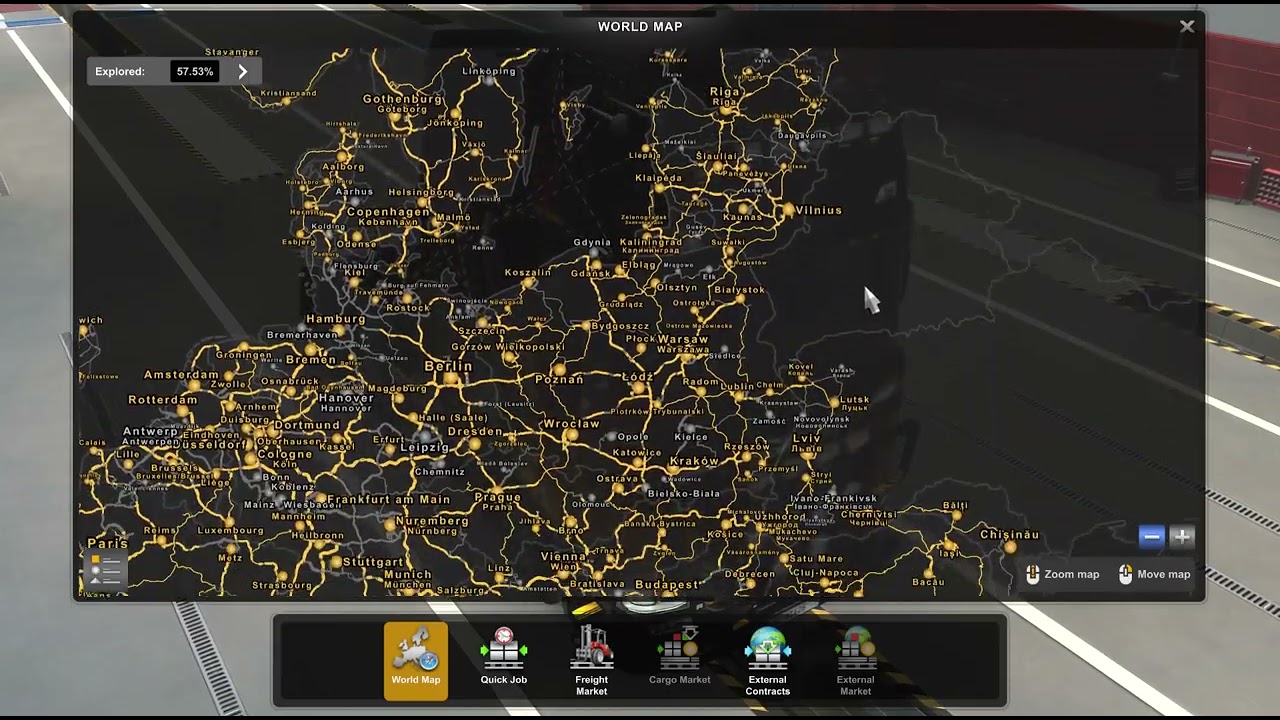Screen dimensions: 1280x720
Task: Click the Kraków city label
Action: tap(694, 461)
